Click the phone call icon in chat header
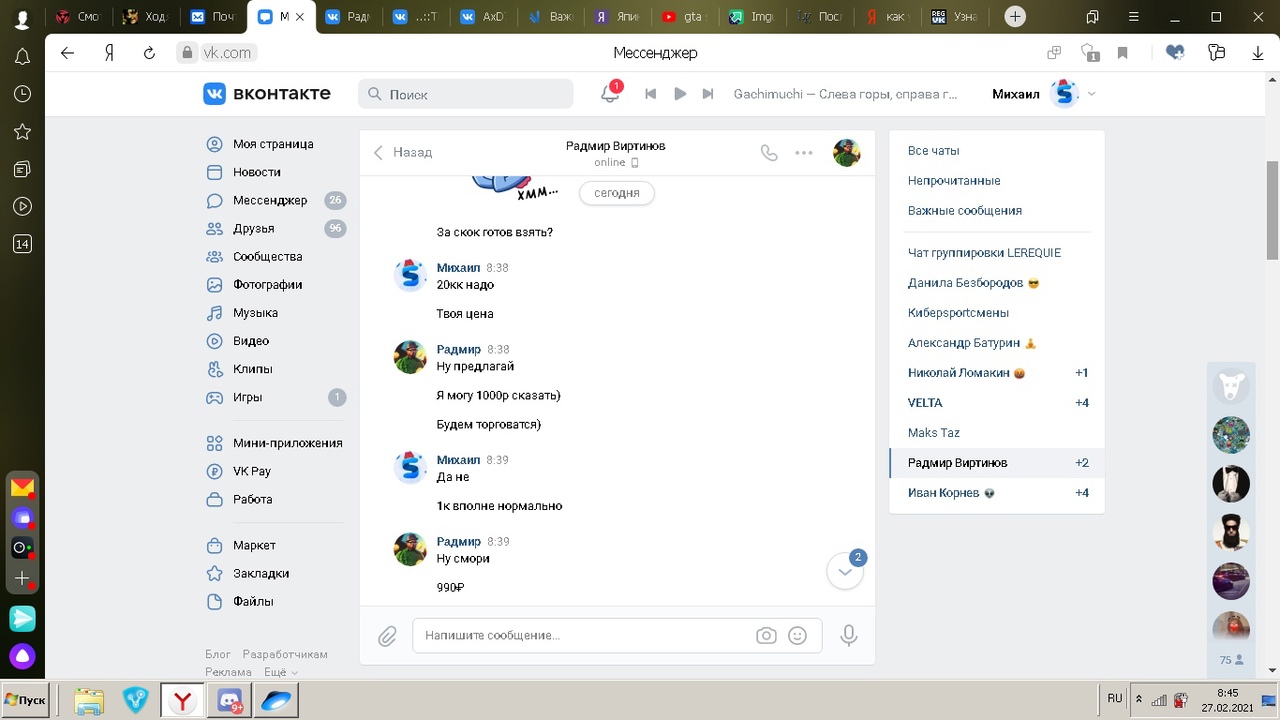 click(768, 153)
